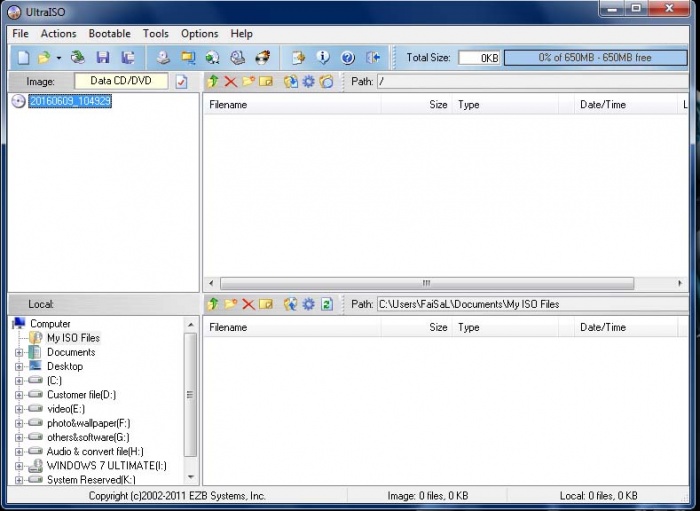Click the rename icon in the Local pane toolbar
The image size is (700, 511).
pos(266,304)
